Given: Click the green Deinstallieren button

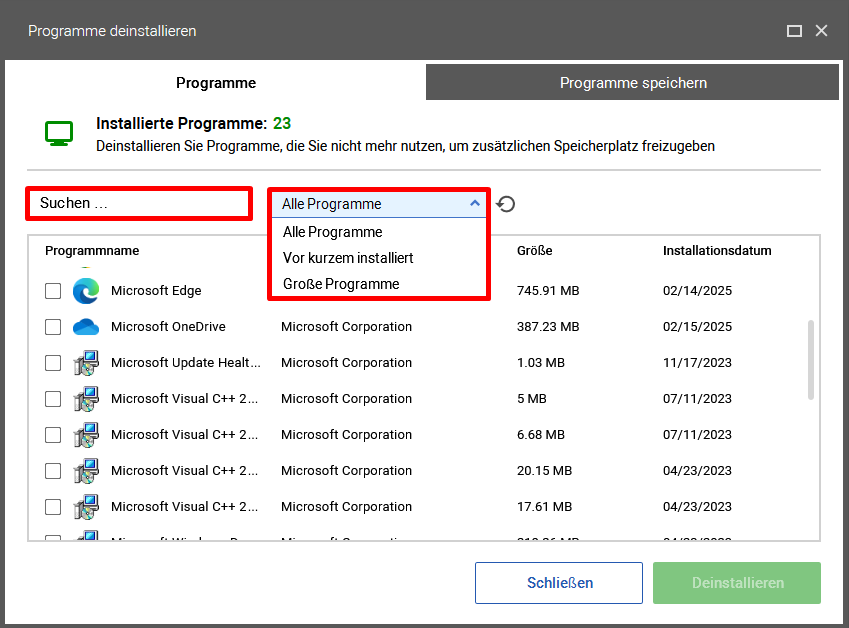Looking at the screenshot, I should [737, 583].
